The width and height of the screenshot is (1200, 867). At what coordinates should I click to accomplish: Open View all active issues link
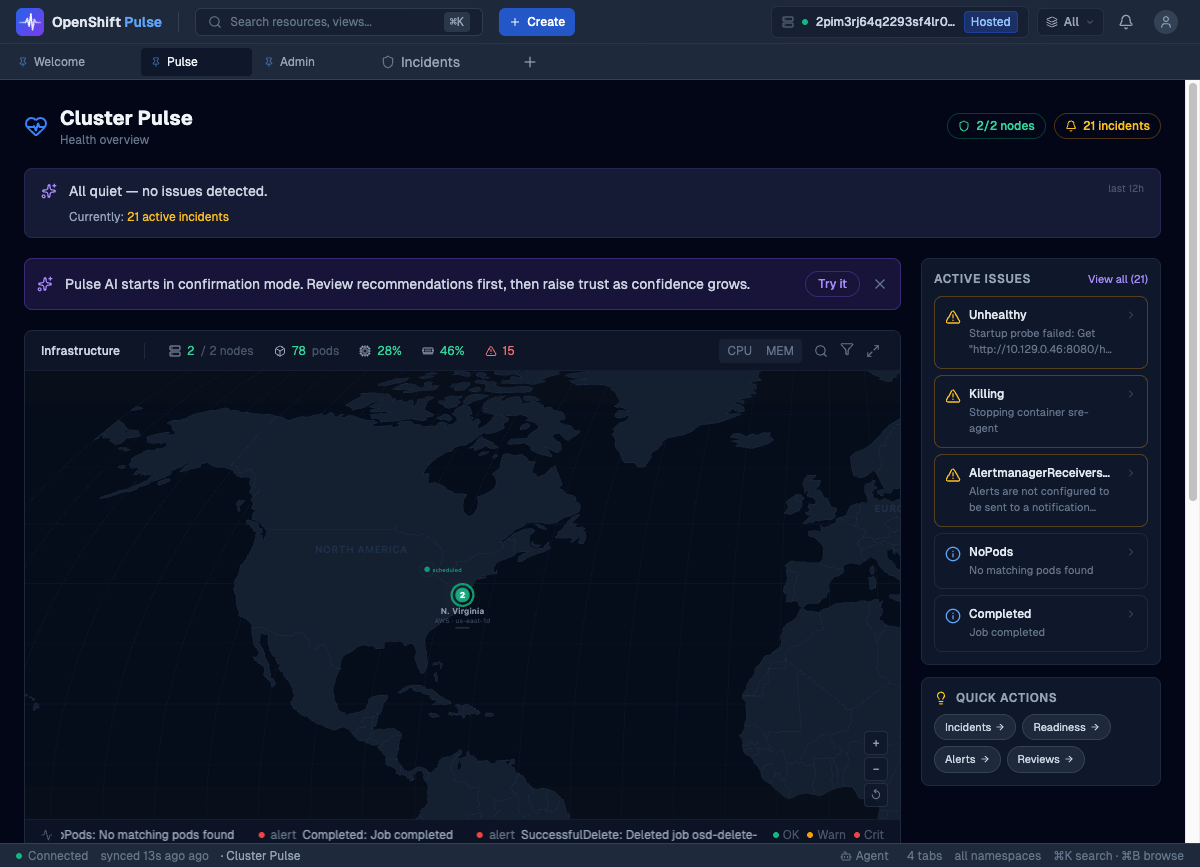point(1117,279)
